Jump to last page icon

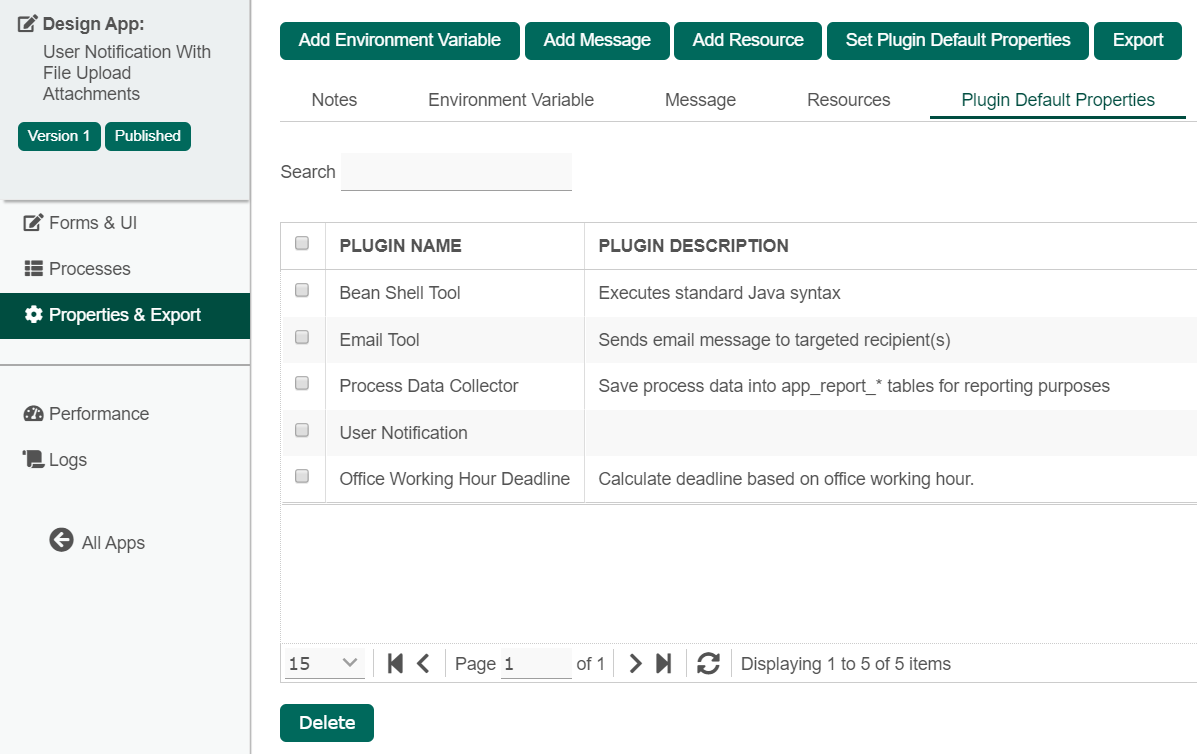(x=663, y=663)
